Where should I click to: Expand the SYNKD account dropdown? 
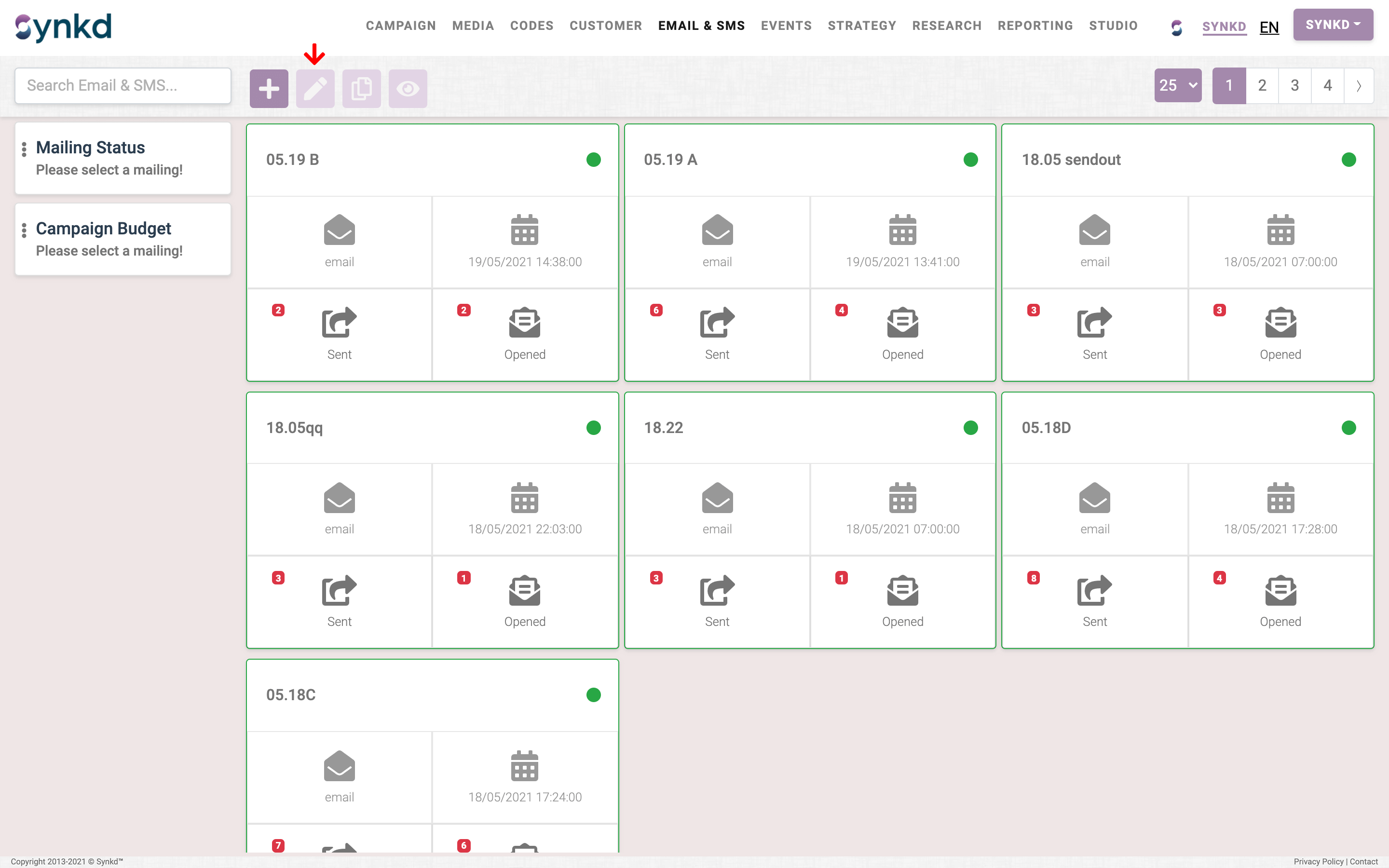pyautogui.click(x=1333, y=25)
